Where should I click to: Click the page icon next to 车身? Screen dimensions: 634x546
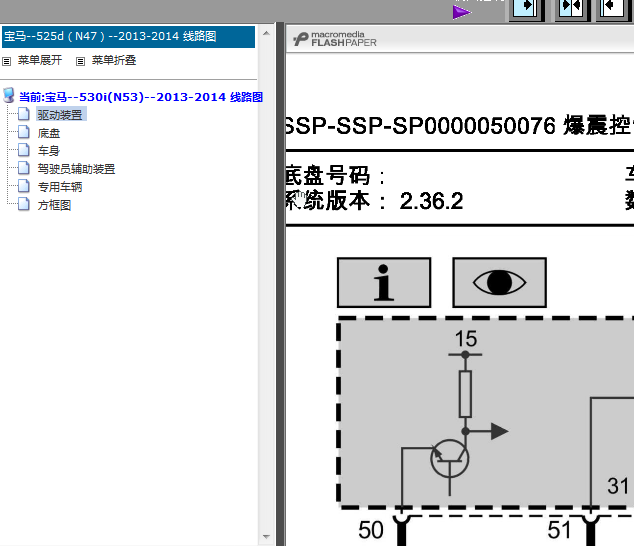point(24,150)
